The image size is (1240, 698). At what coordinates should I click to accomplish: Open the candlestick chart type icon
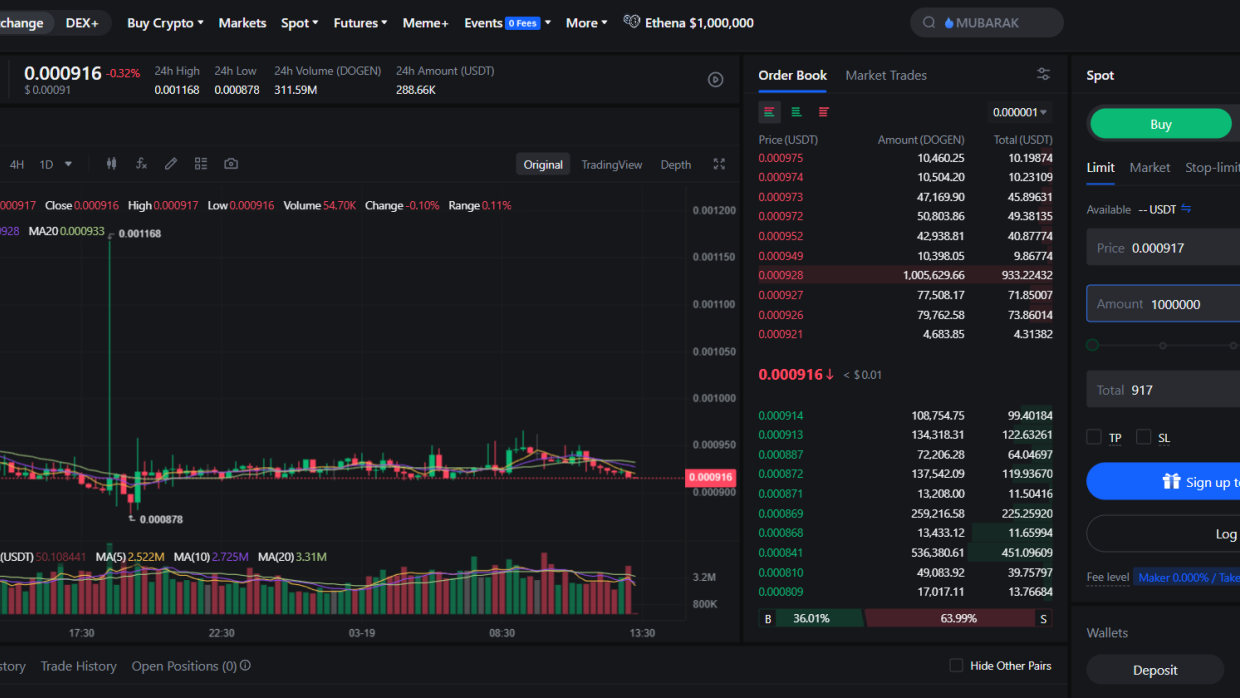point(112,164)
